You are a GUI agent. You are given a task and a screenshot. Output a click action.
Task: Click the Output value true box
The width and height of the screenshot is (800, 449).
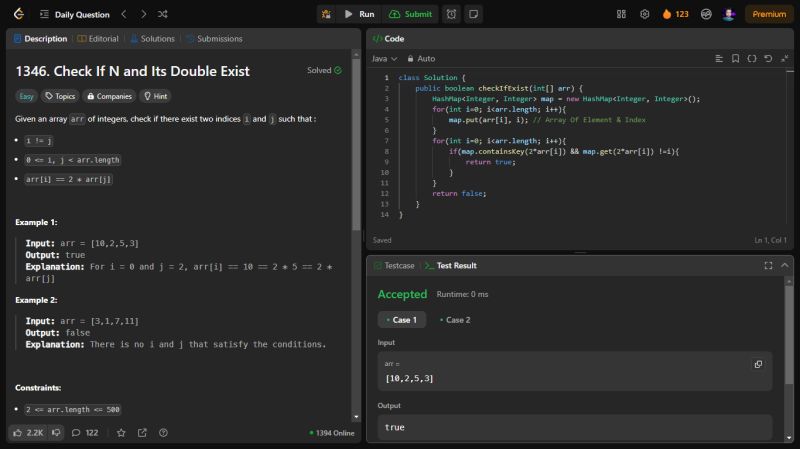(x=575, y=427)
